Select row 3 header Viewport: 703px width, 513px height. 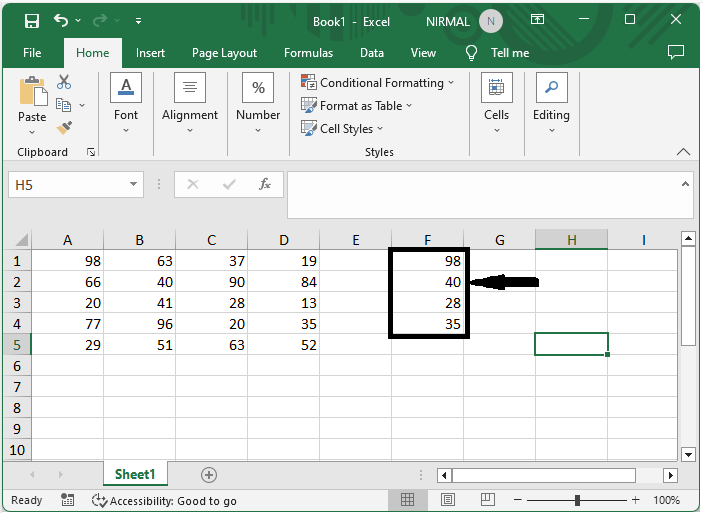tap(17, 303)
